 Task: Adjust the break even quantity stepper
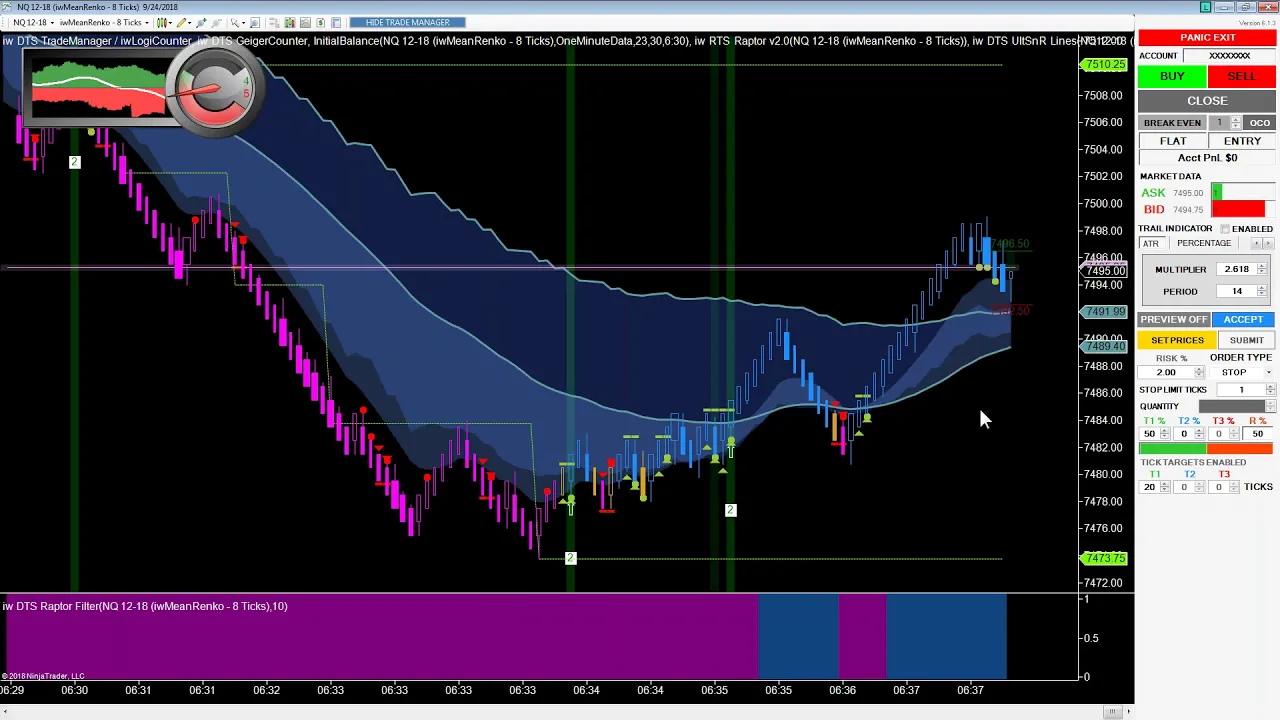click(x=1236, y=123)
